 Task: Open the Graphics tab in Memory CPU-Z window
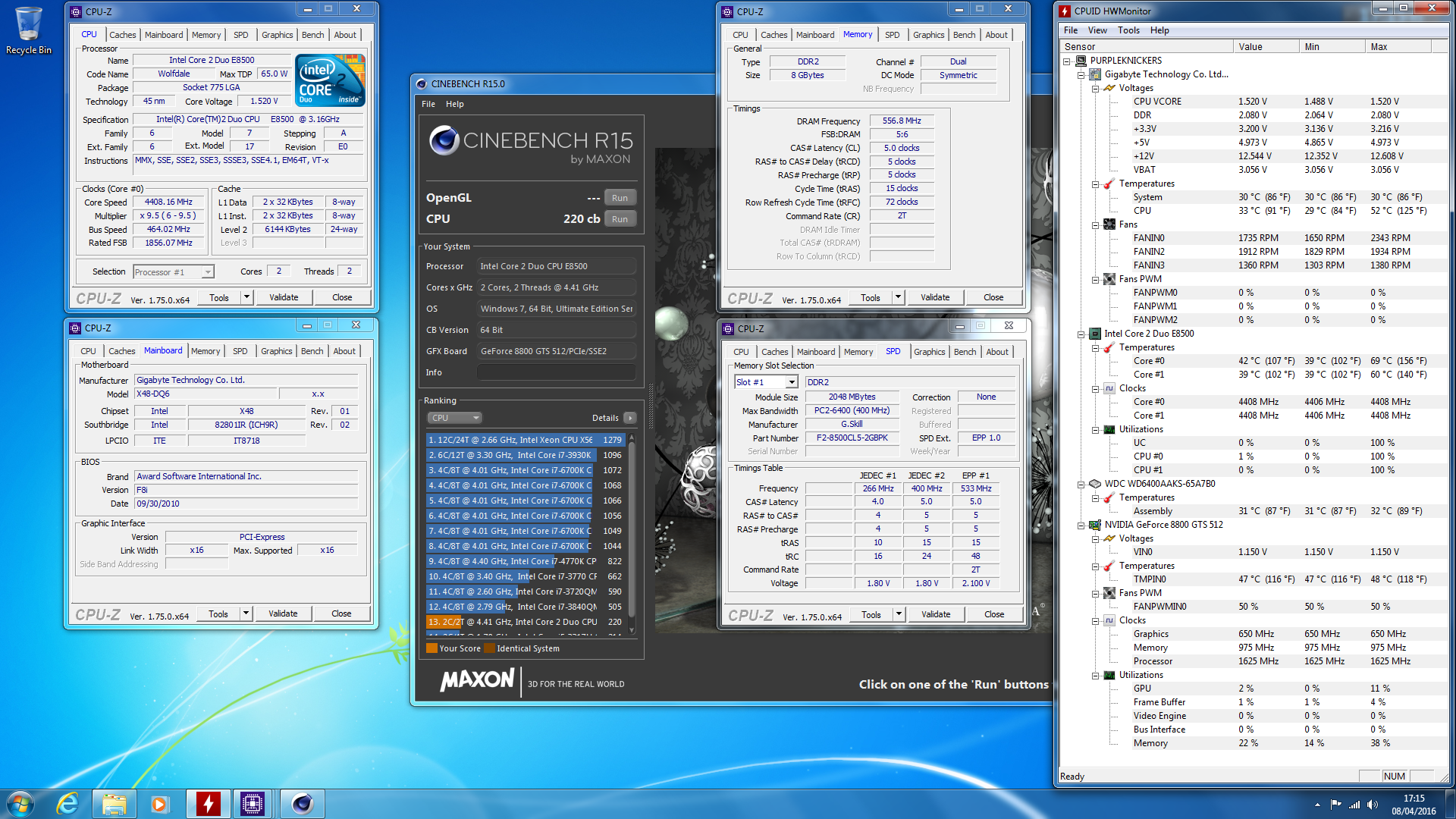(x=928, y=35)
